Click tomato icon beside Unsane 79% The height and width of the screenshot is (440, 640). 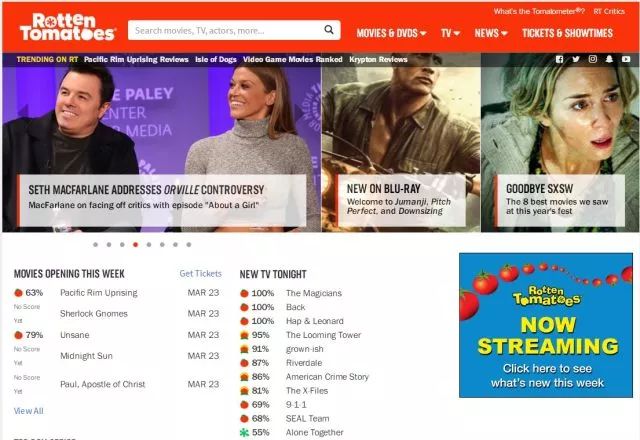[x=18, y=335]
